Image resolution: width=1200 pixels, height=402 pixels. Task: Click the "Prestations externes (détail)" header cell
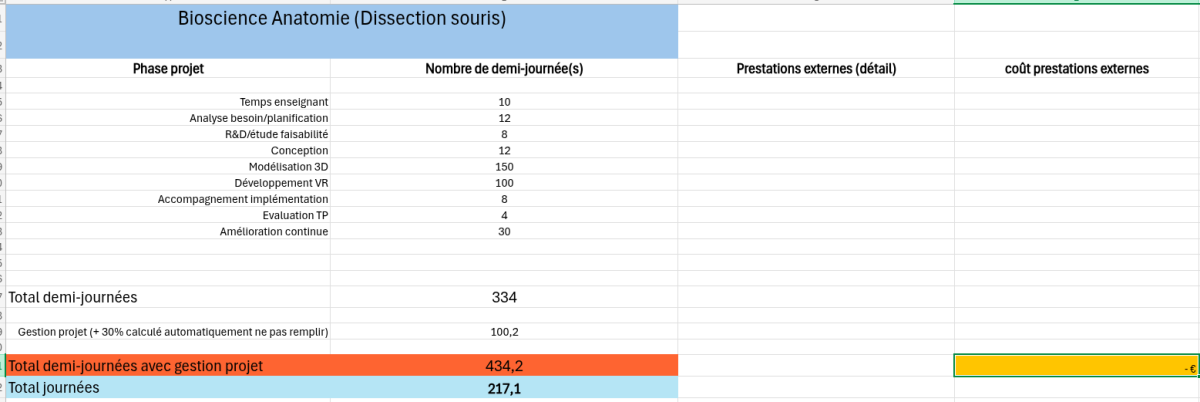click(815, 69)
